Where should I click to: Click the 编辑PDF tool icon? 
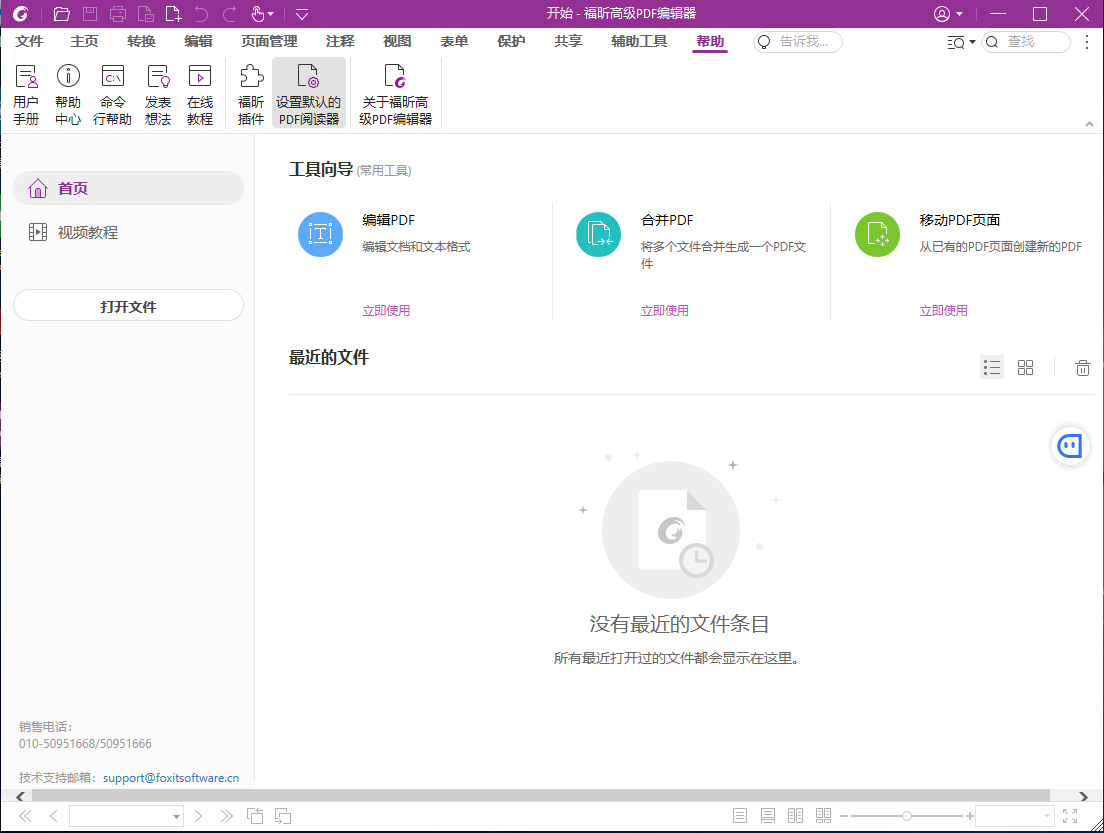320,234
